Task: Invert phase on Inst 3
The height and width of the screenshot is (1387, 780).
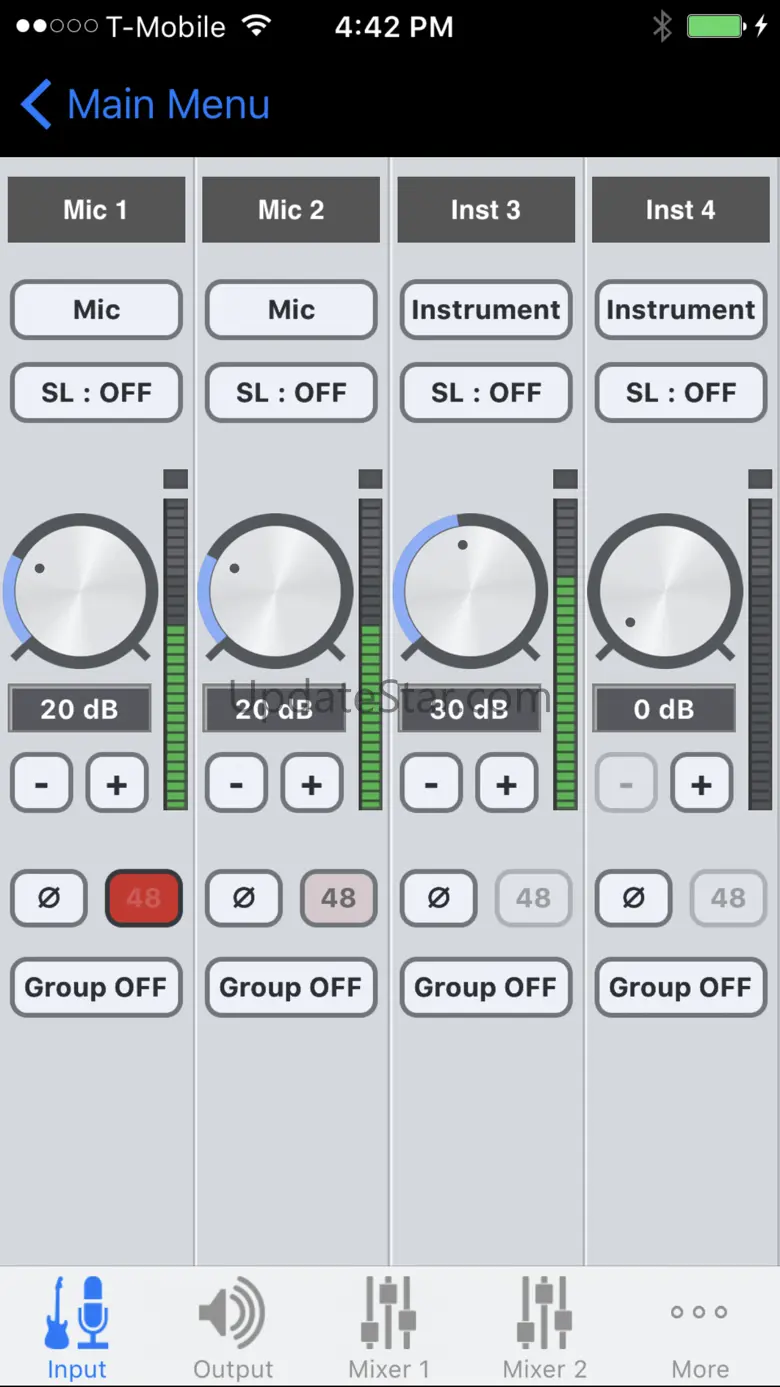Action: coord(438,898)
